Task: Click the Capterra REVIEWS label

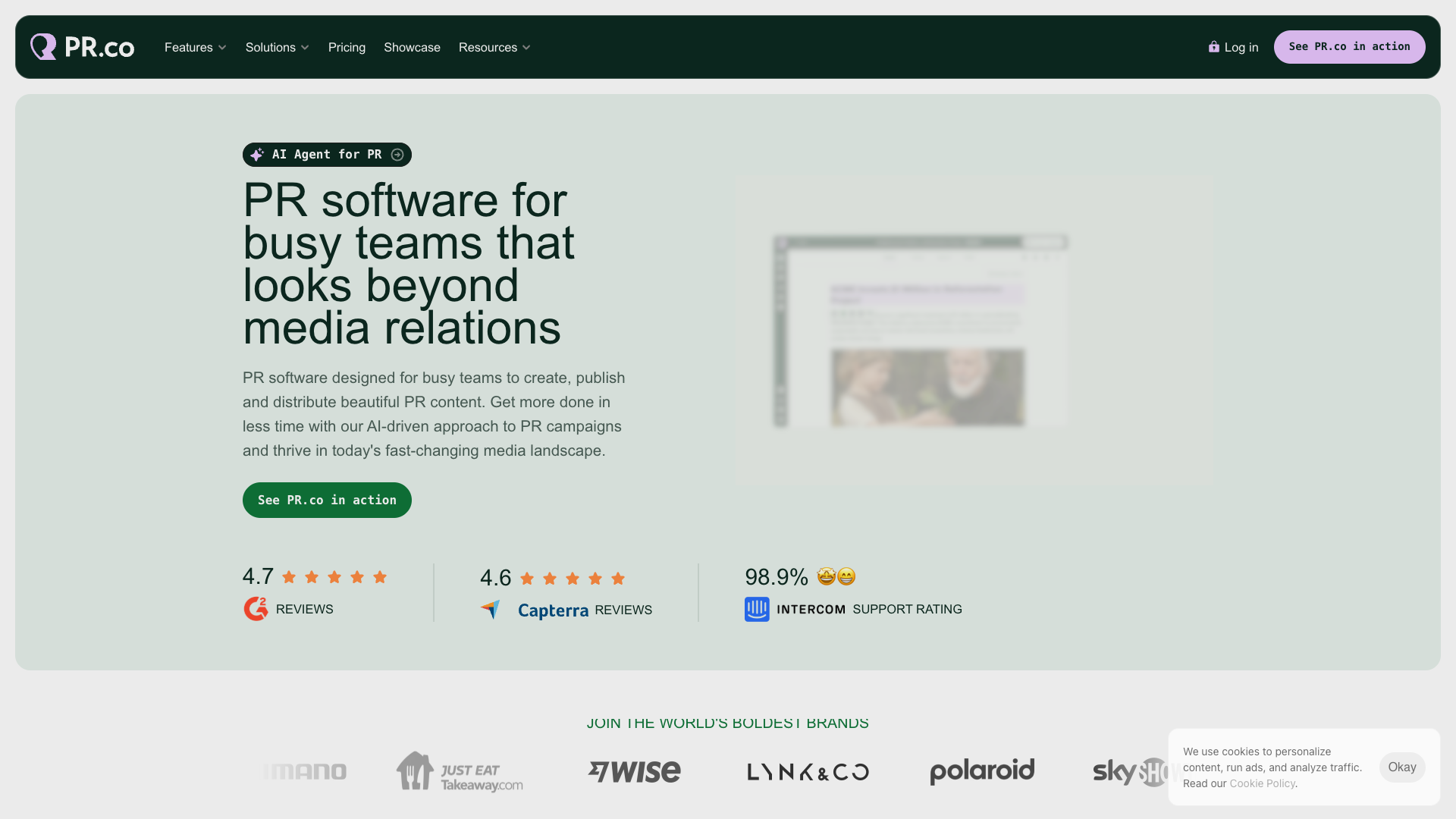Action: (623, 610)
